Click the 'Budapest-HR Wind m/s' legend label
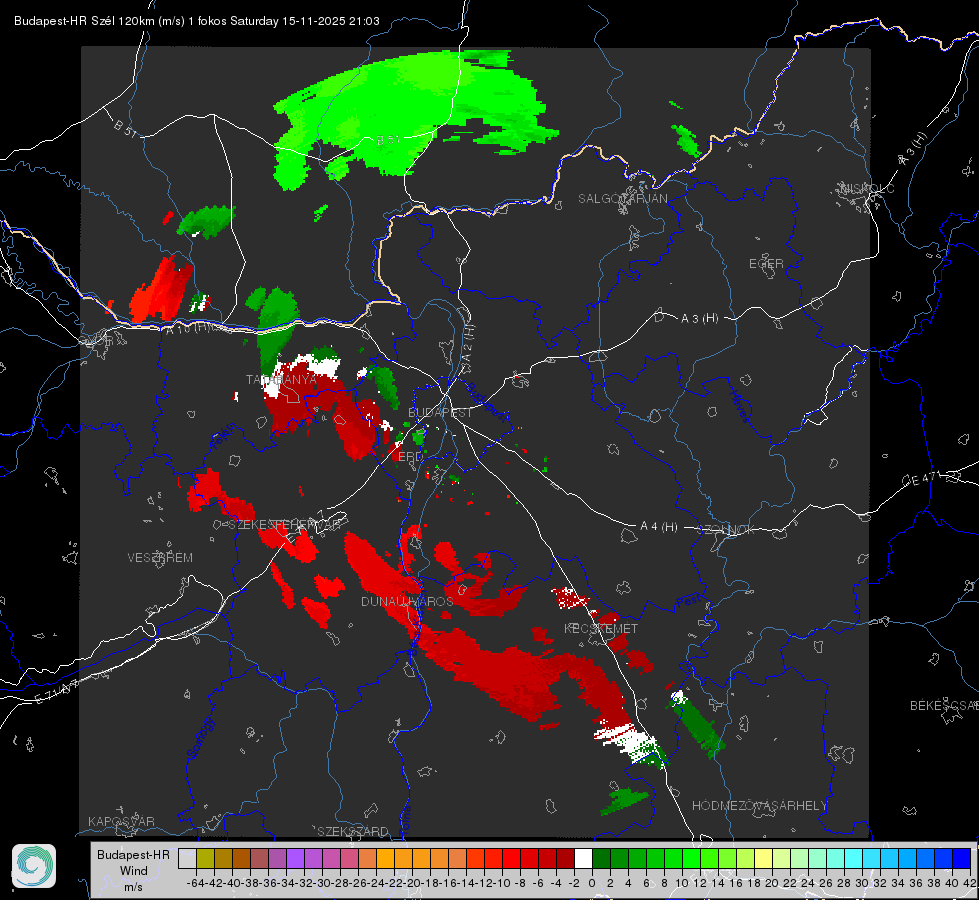 tap(133, 870)
